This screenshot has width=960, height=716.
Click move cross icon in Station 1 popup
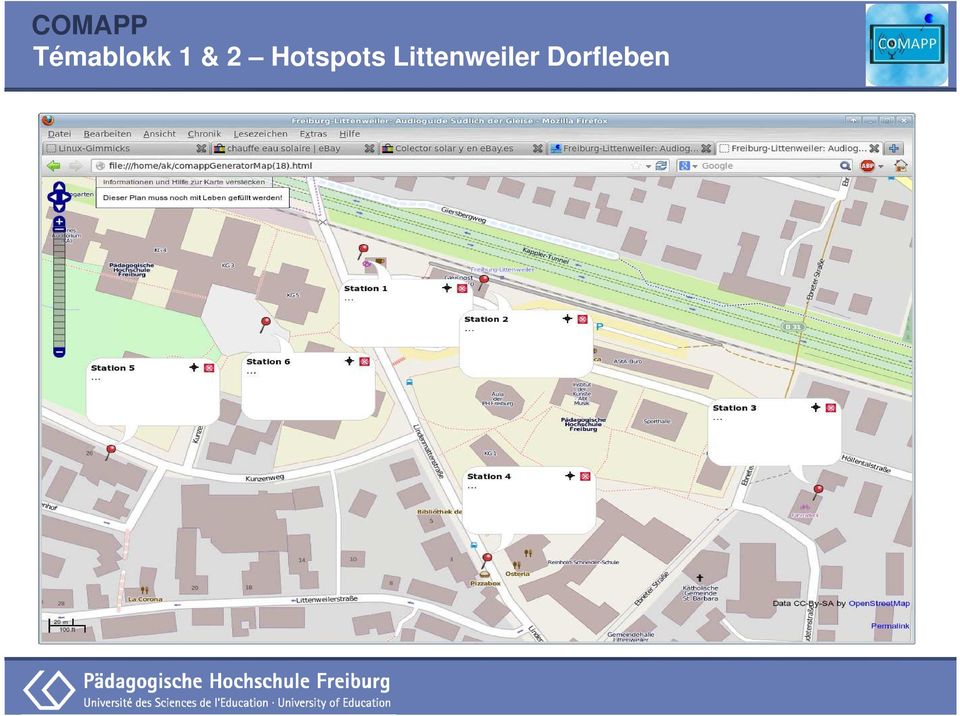447,288
